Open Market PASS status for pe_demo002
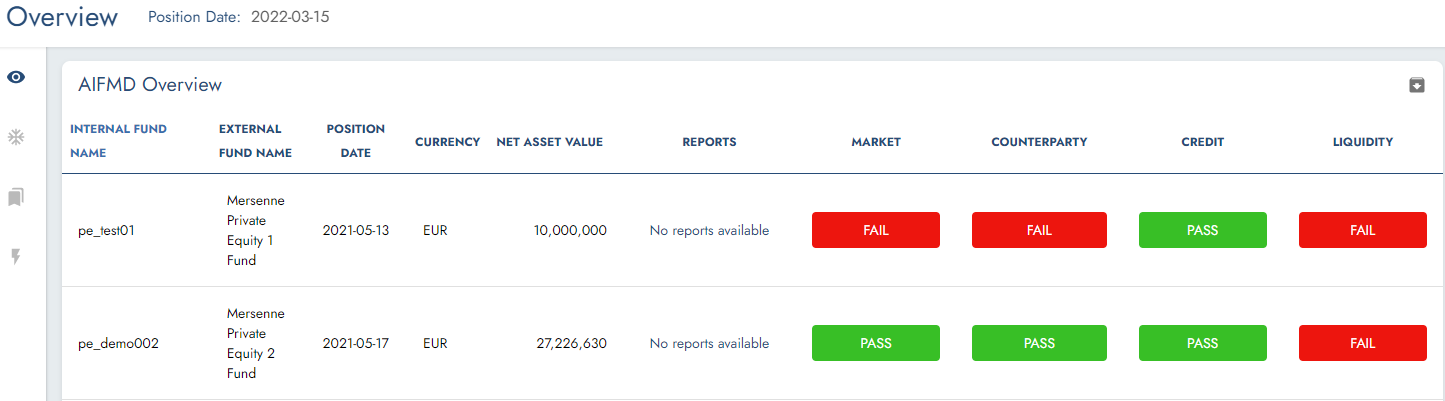This screenshot has width=1445, height=401. [876, 343]
